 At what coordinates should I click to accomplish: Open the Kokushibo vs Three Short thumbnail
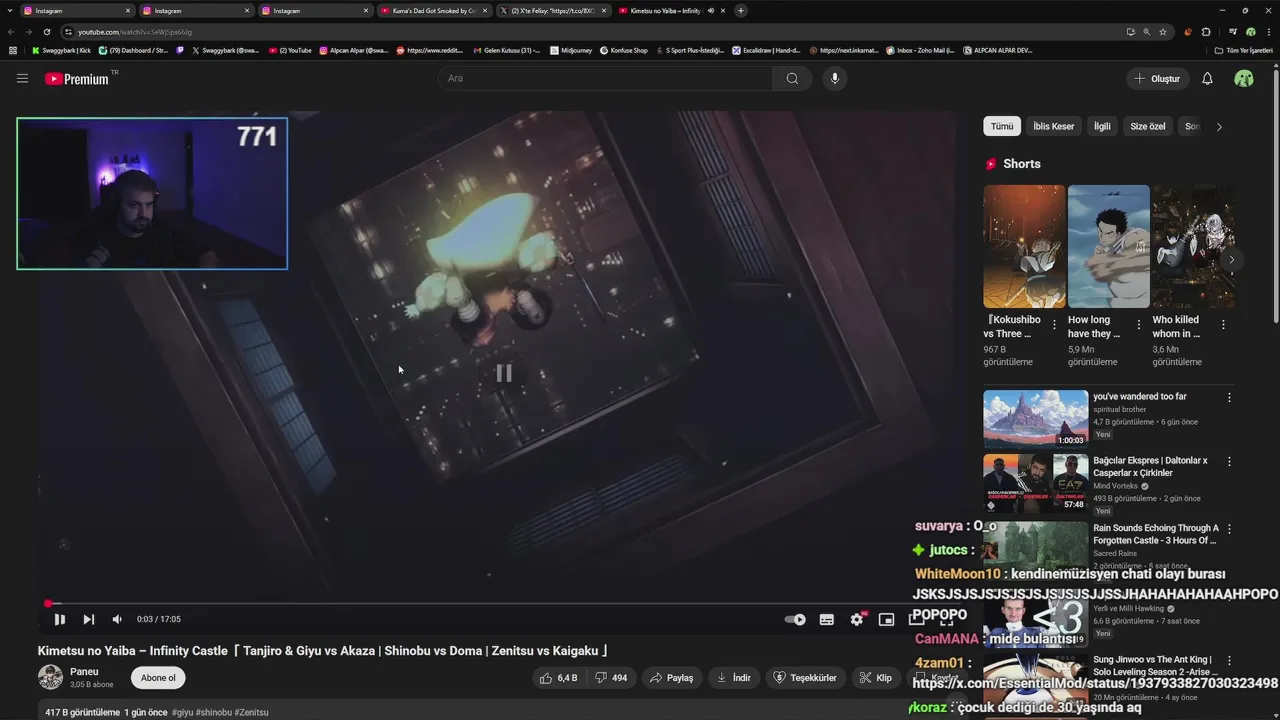pos(1024,246)
